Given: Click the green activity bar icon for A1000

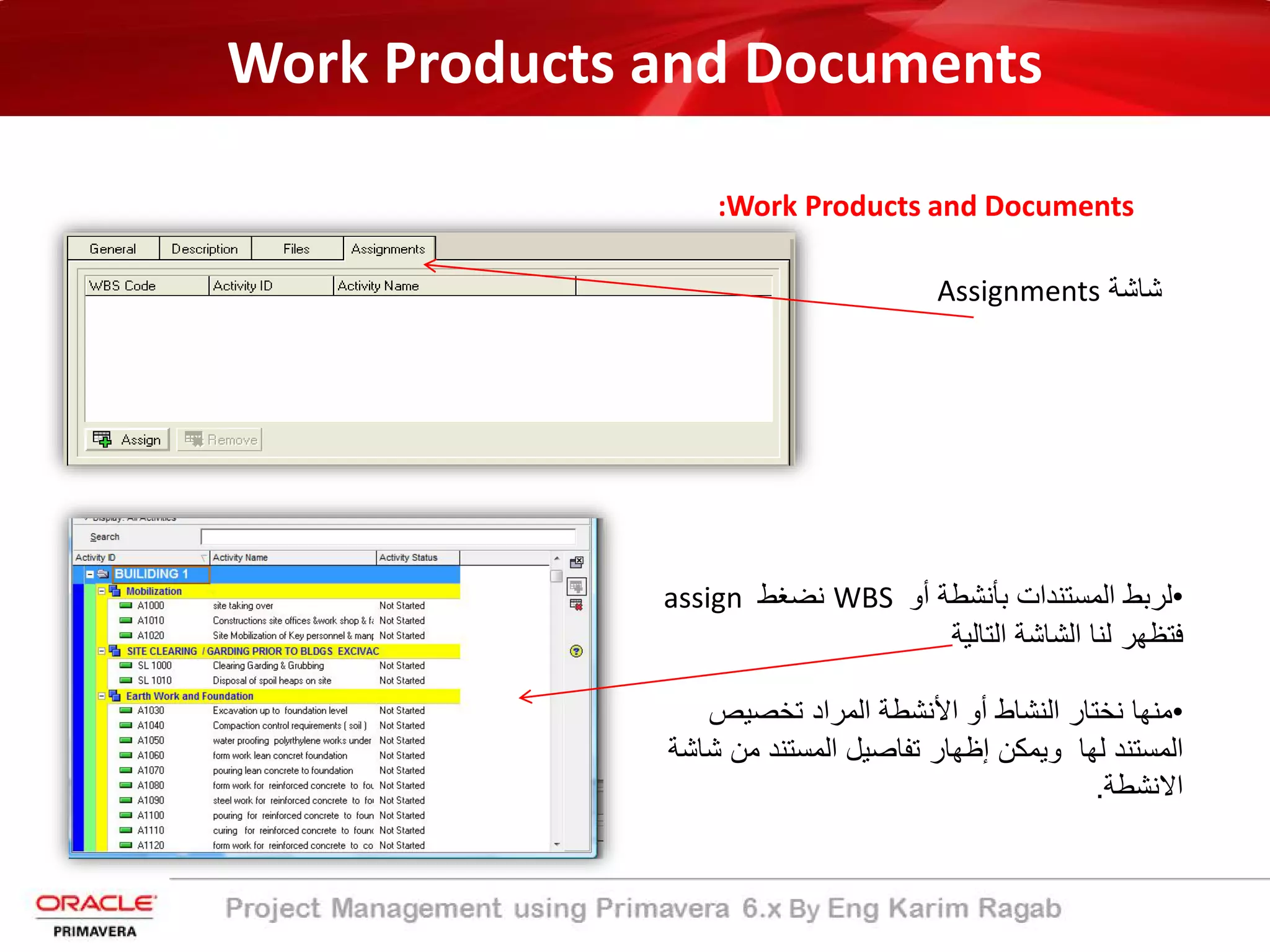Looking at the screenshot, I should click(126, 606).
